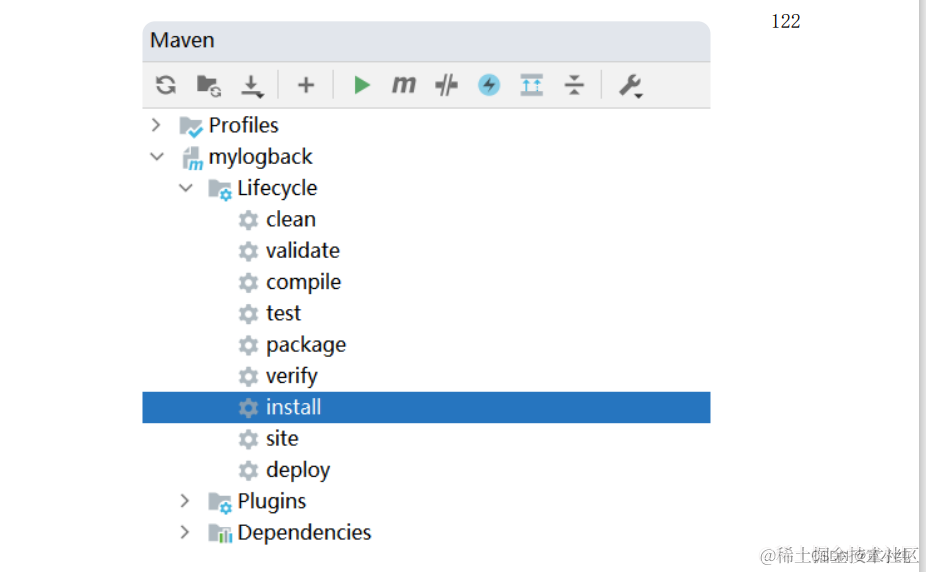Select the mylogback project label
This screenshot has width=926, height=572.
click(260, 157)
